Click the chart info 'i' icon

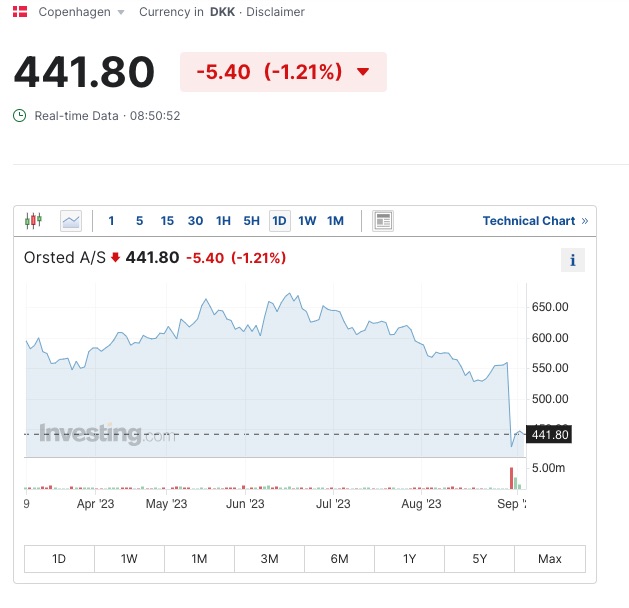click(572, 260)
